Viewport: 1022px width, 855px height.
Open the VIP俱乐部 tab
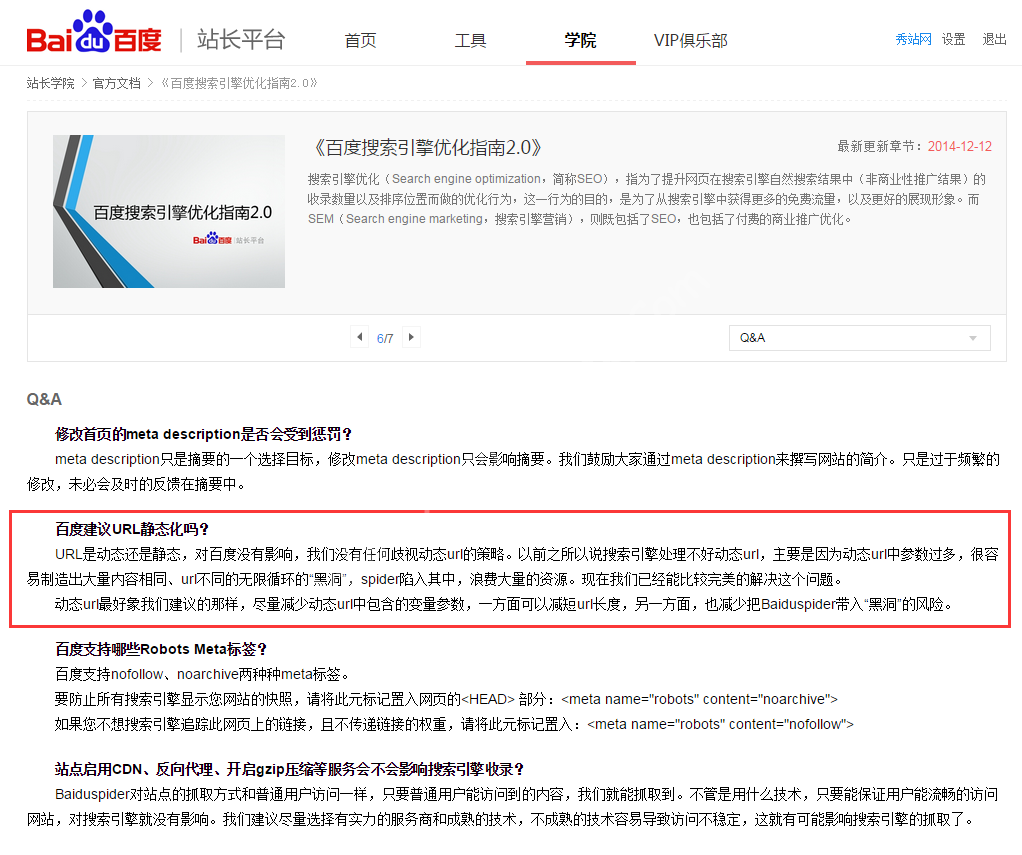click(690, 40)
